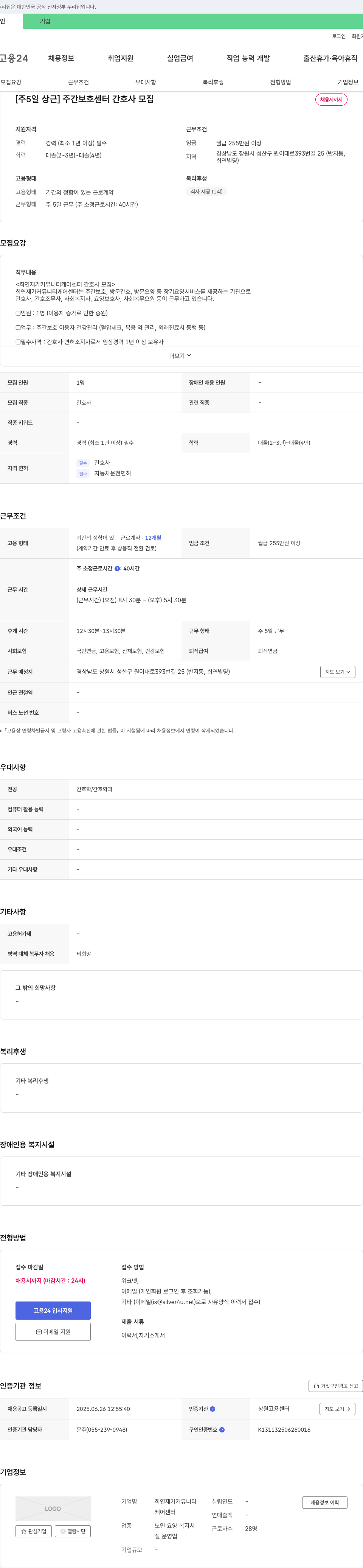
Task: Jump to the 우대사항 section tab
Action: click(x=146, y=82)
